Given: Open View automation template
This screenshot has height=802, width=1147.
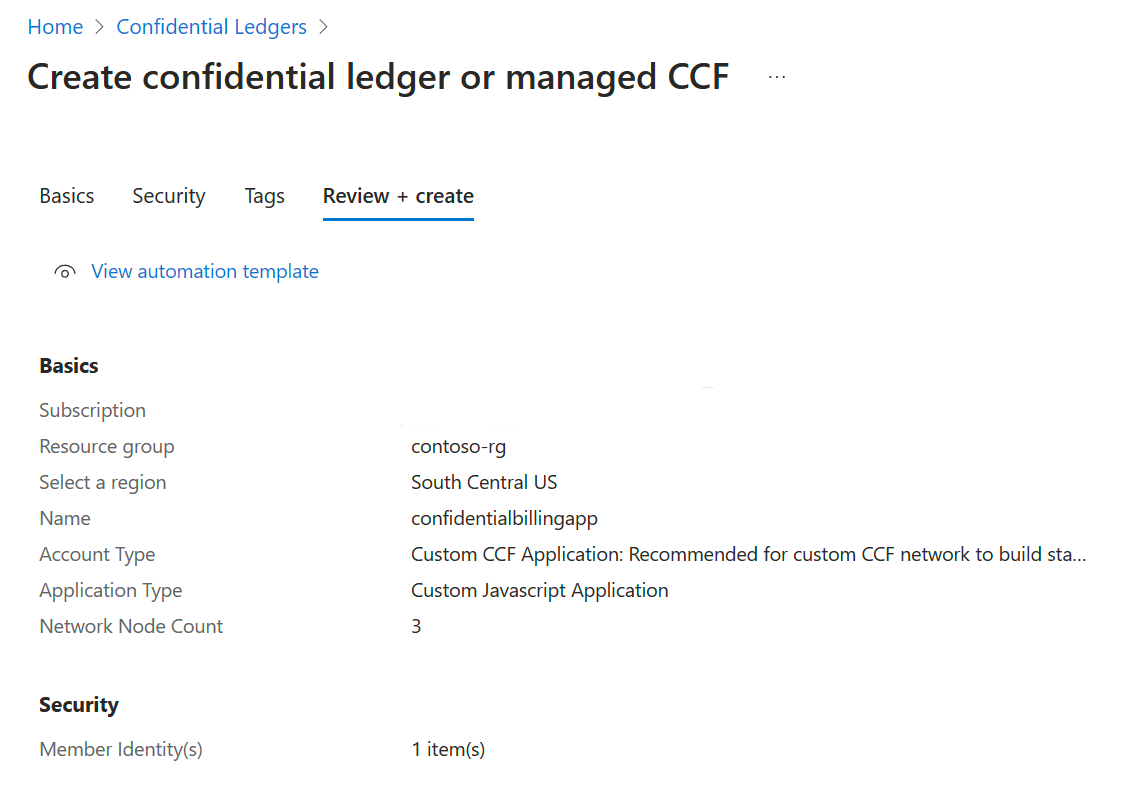Looking at the screenshot, I should pos(204,271).
